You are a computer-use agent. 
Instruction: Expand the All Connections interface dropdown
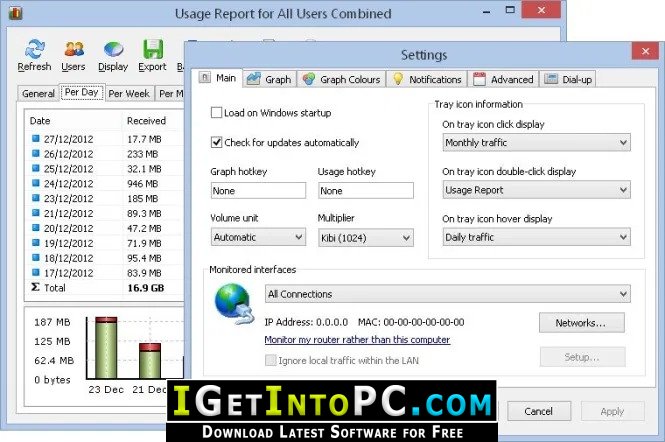448,294
